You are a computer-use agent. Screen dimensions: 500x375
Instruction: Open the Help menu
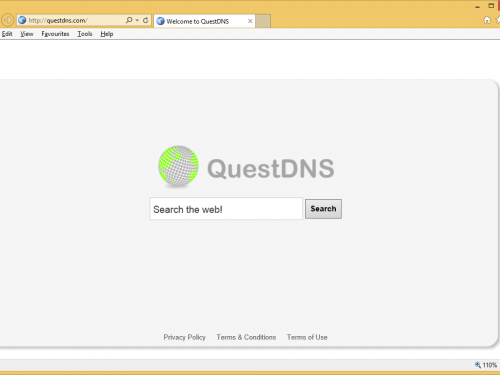pyautogui.click(x=107, y=34)
